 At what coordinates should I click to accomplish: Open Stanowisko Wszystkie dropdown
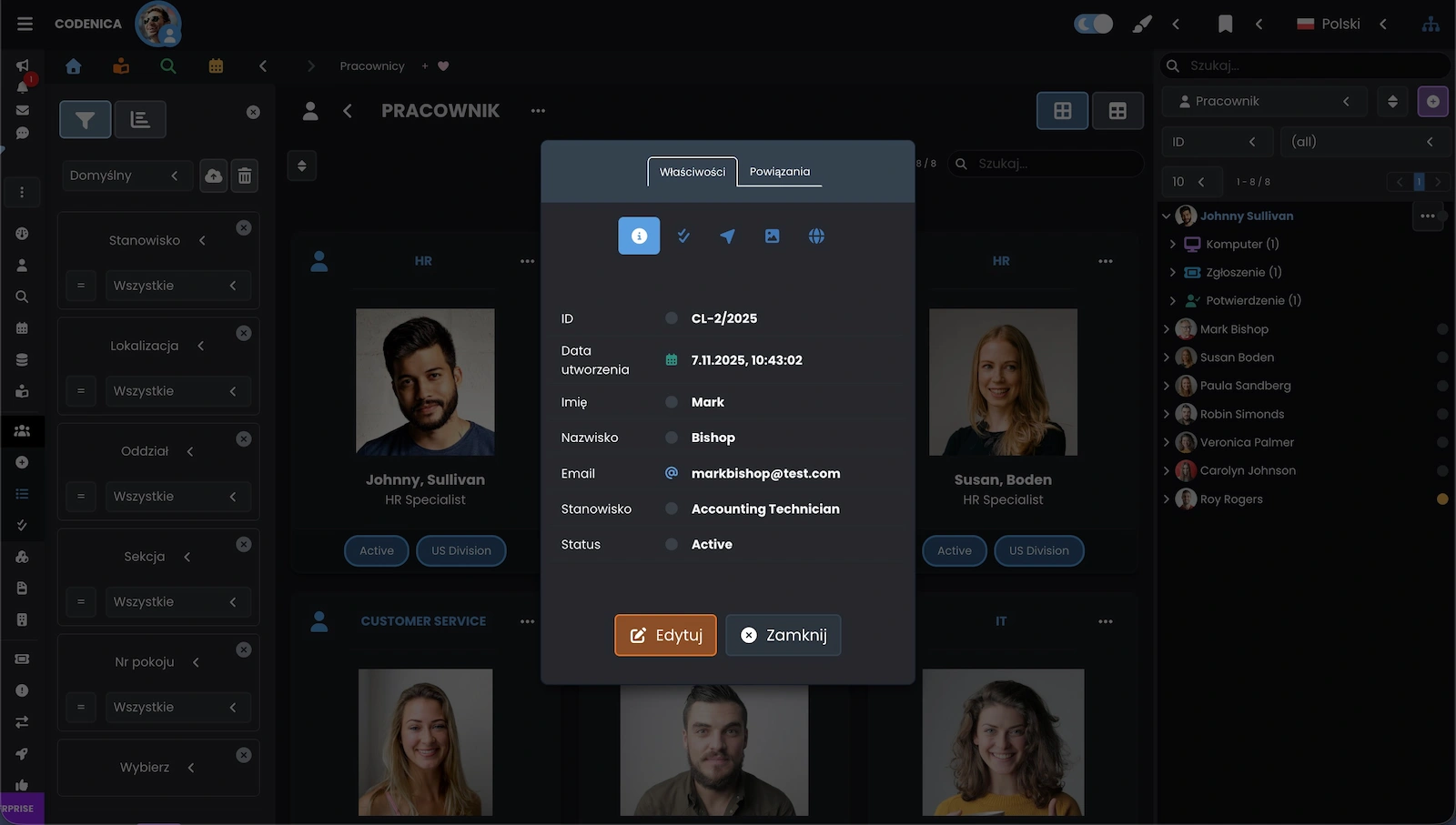(x=174, y=286)
